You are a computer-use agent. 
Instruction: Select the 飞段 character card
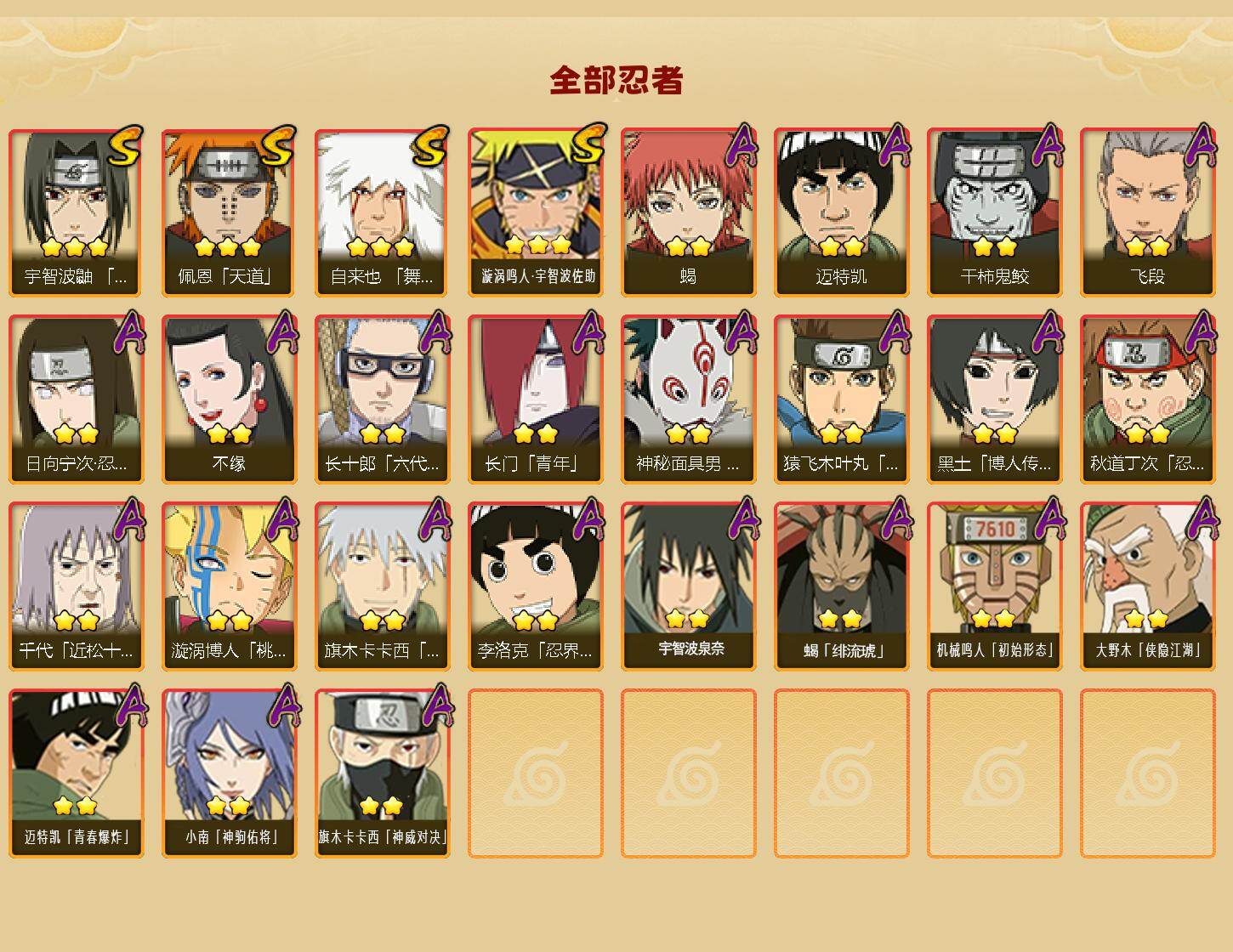[1147, 212]
